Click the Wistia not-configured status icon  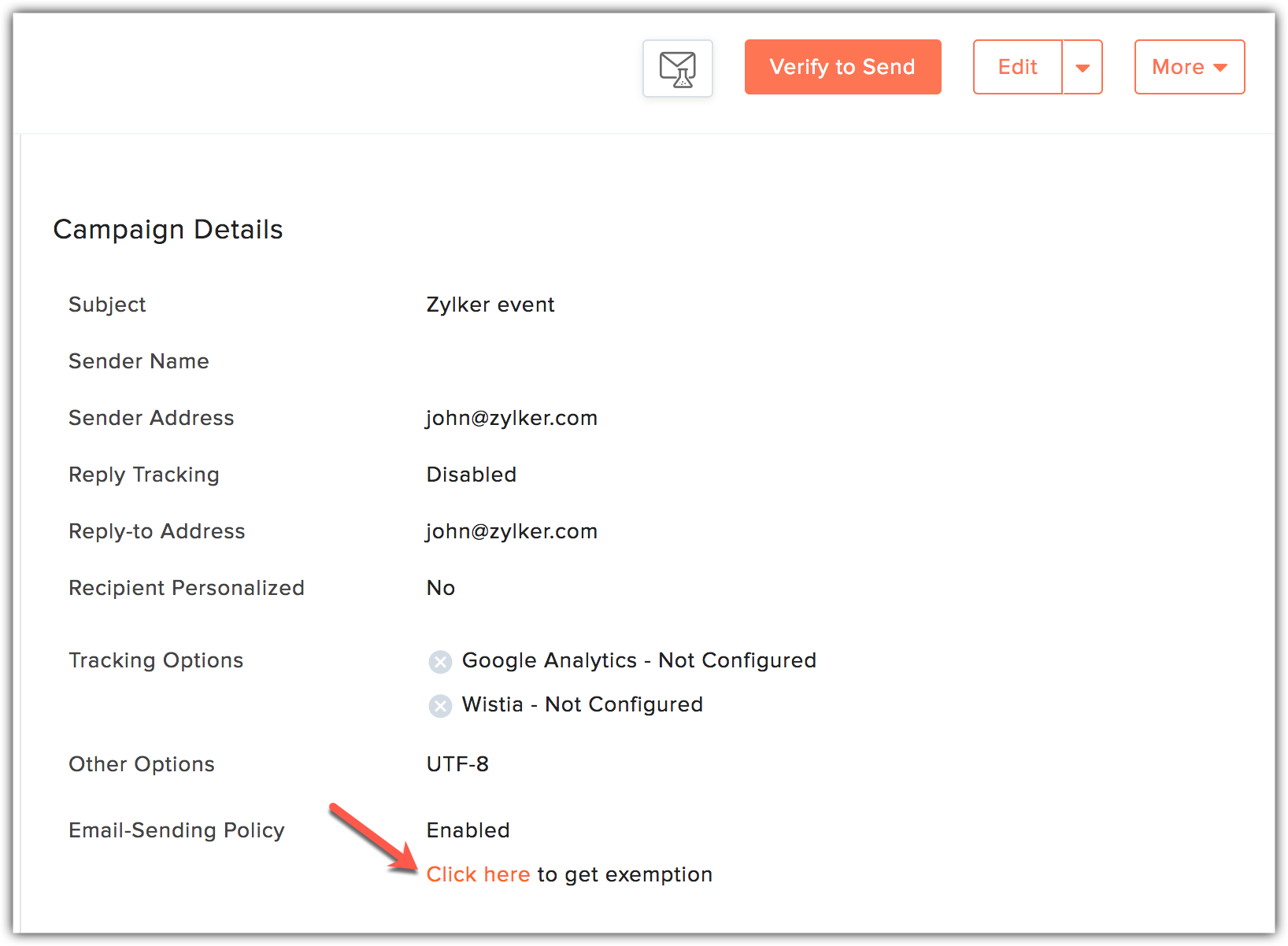[x=440, y=706]
